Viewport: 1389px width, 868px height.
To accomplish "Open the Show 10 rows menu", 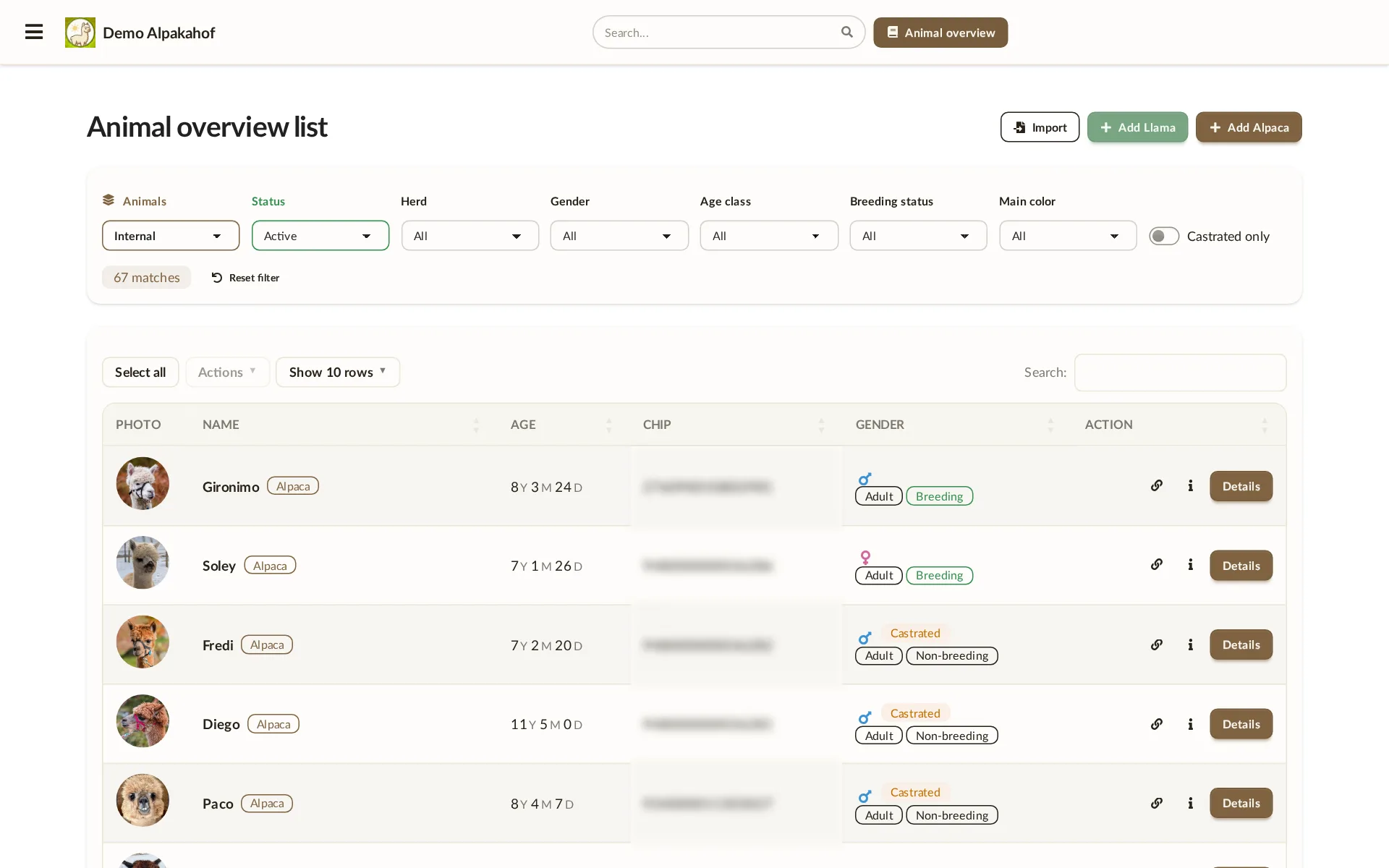I will coord(337,372).
